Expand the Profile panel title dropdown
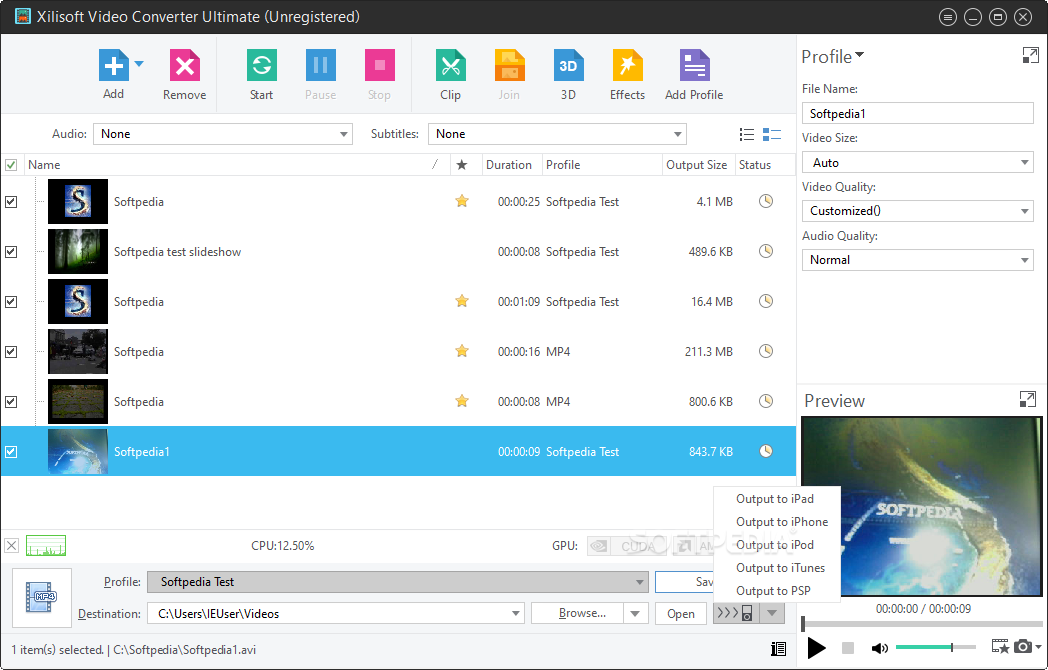This screenshot has width=1048, height=670. [860, 55]
